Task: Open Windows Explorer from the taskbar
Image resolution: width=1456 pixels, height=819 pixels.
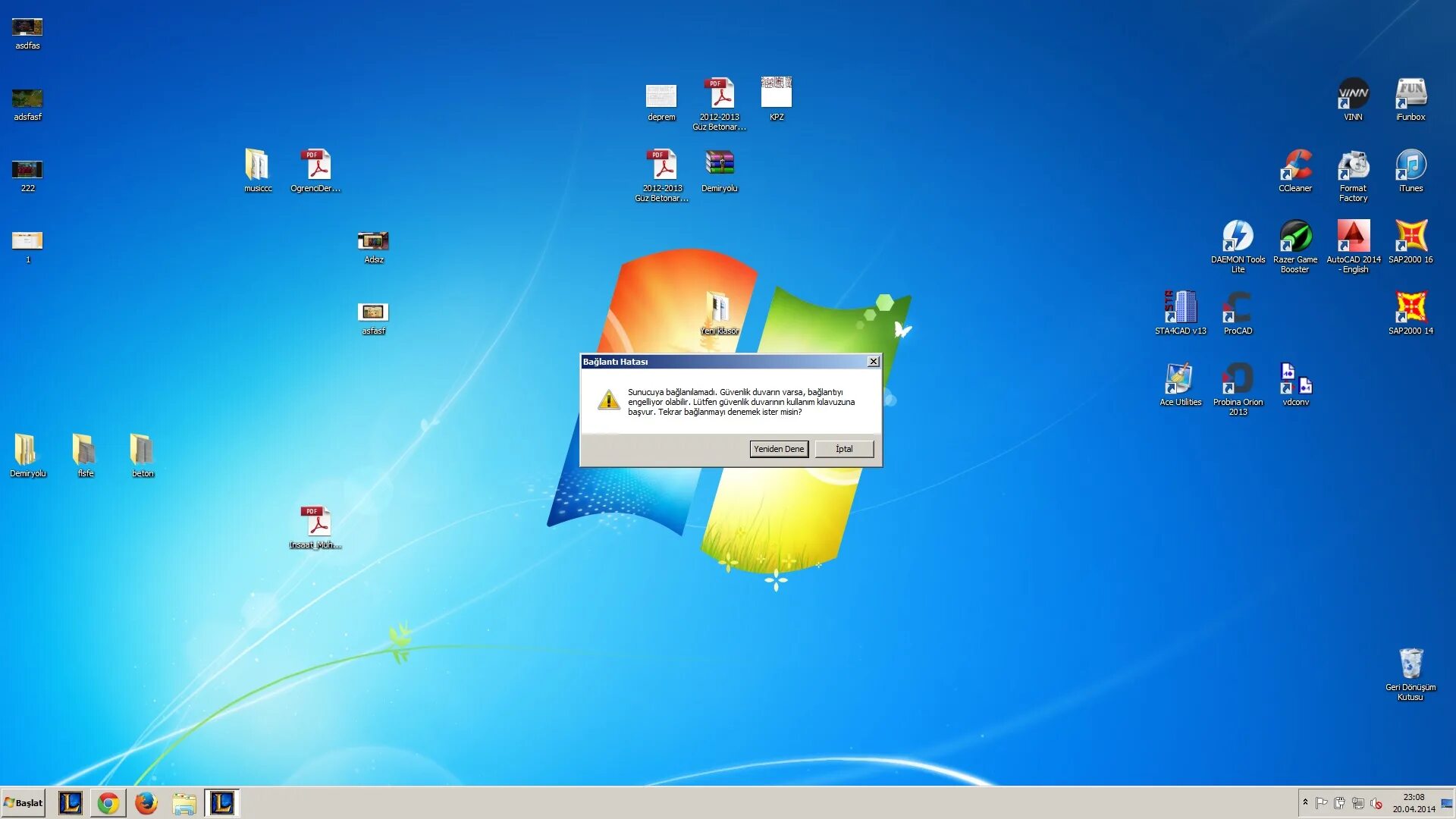Action: coord(184,803)
